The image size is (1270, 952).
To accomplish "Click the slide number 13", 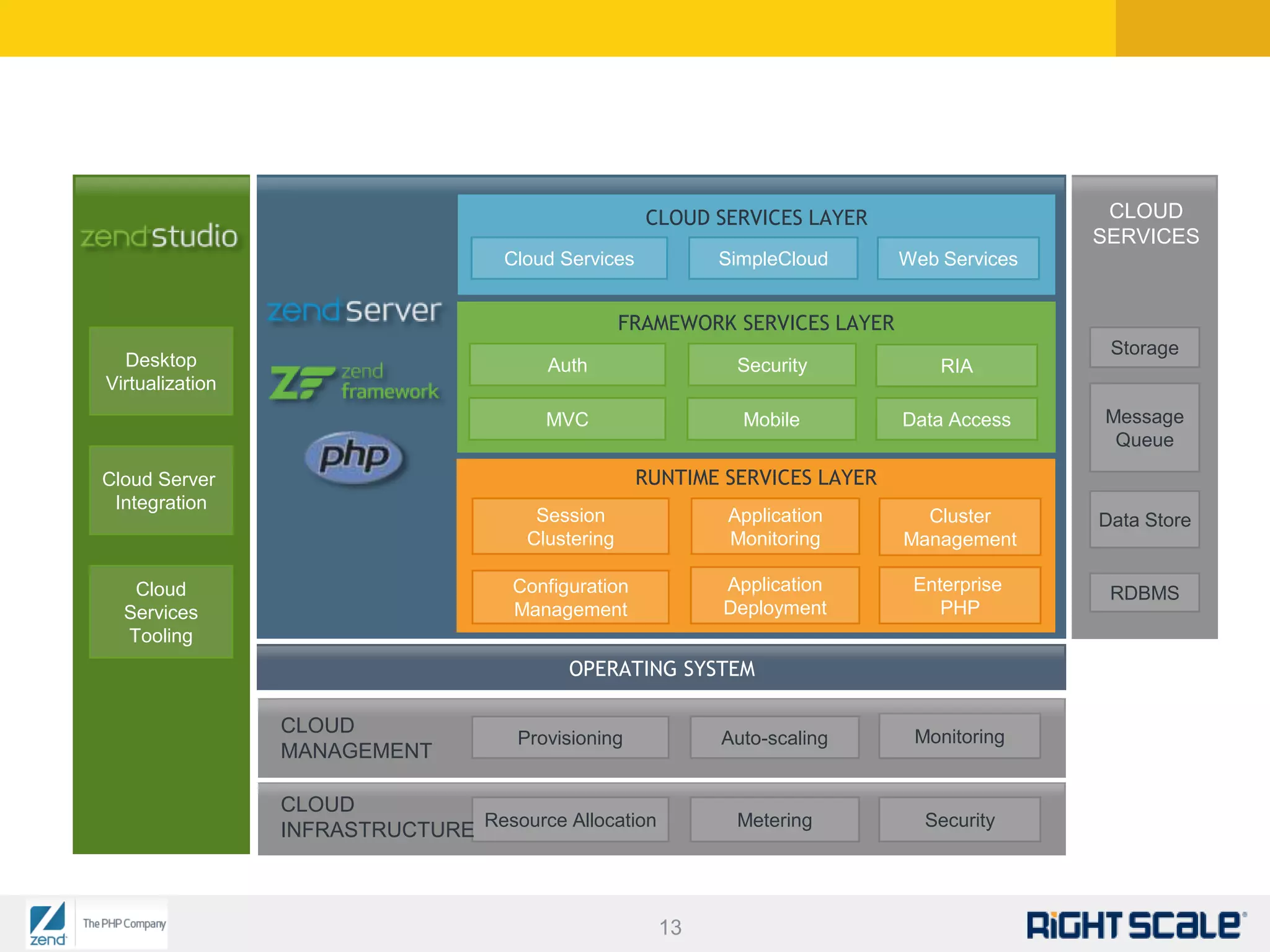I will 670,927.
